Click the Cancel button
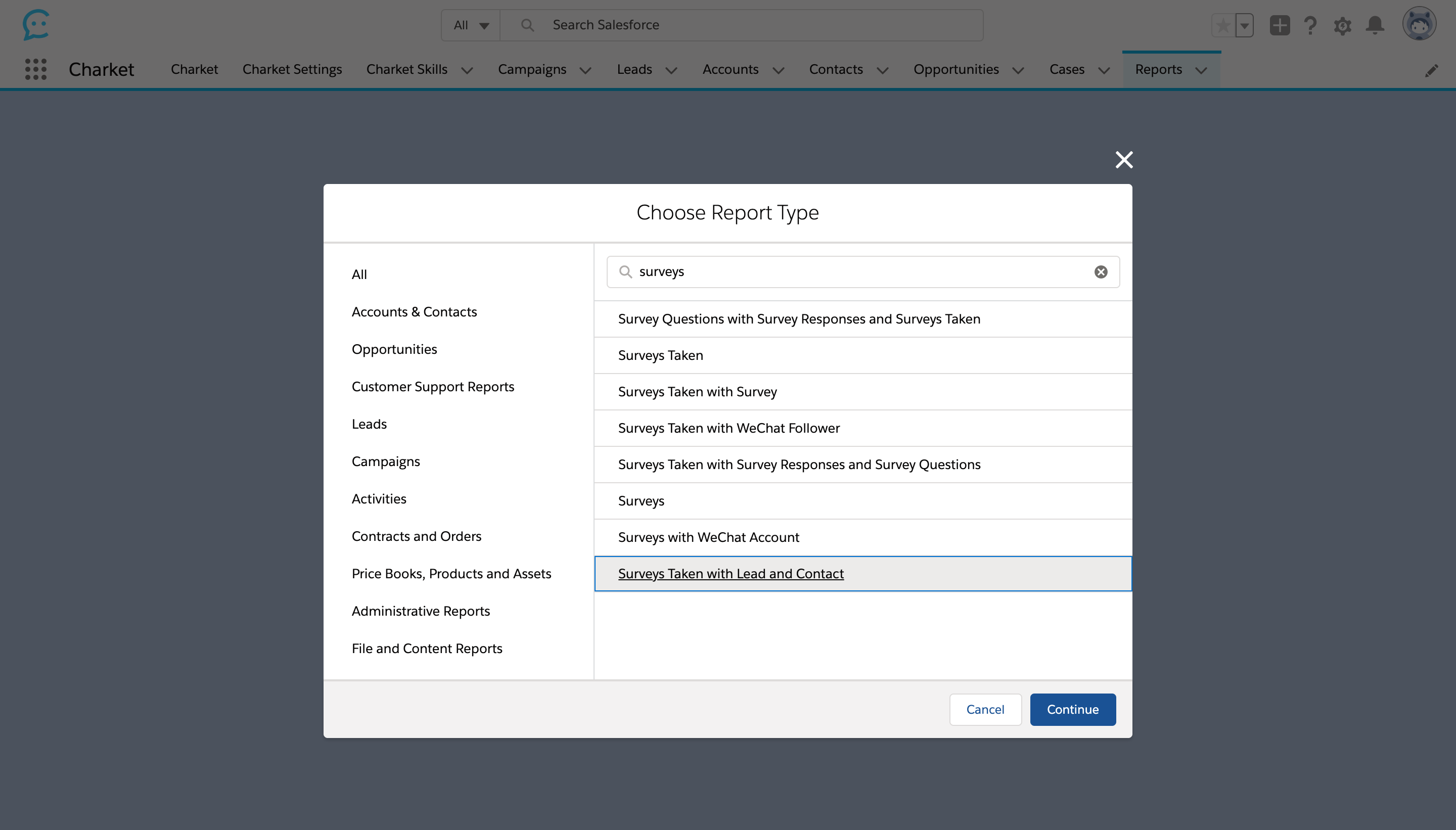The width and height of the screenshot is (1456, 830). [984, 709]
